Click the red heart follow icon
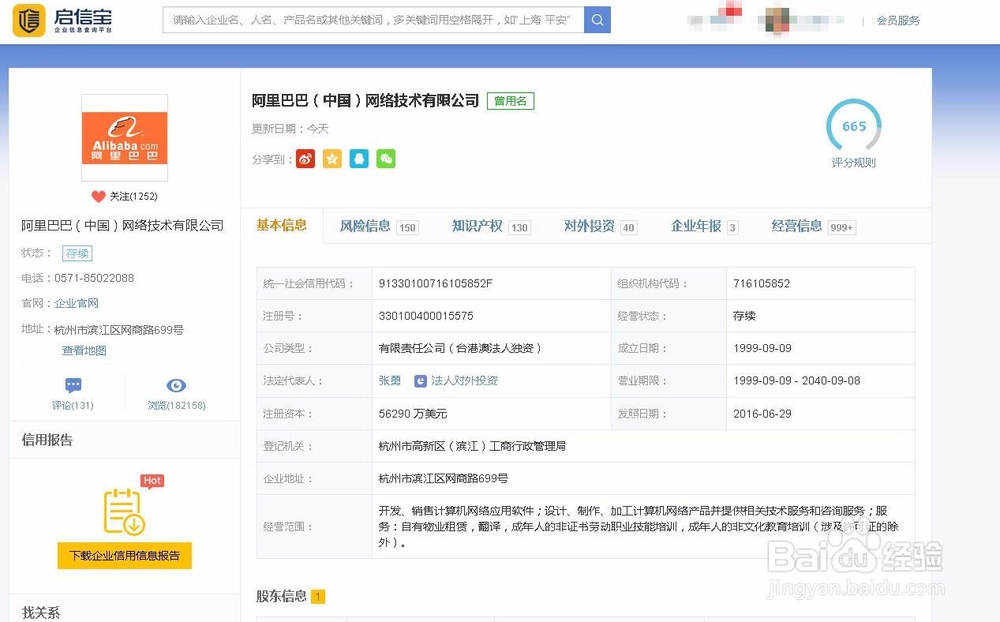1000x622 pixels. click(x=98, y=196)
